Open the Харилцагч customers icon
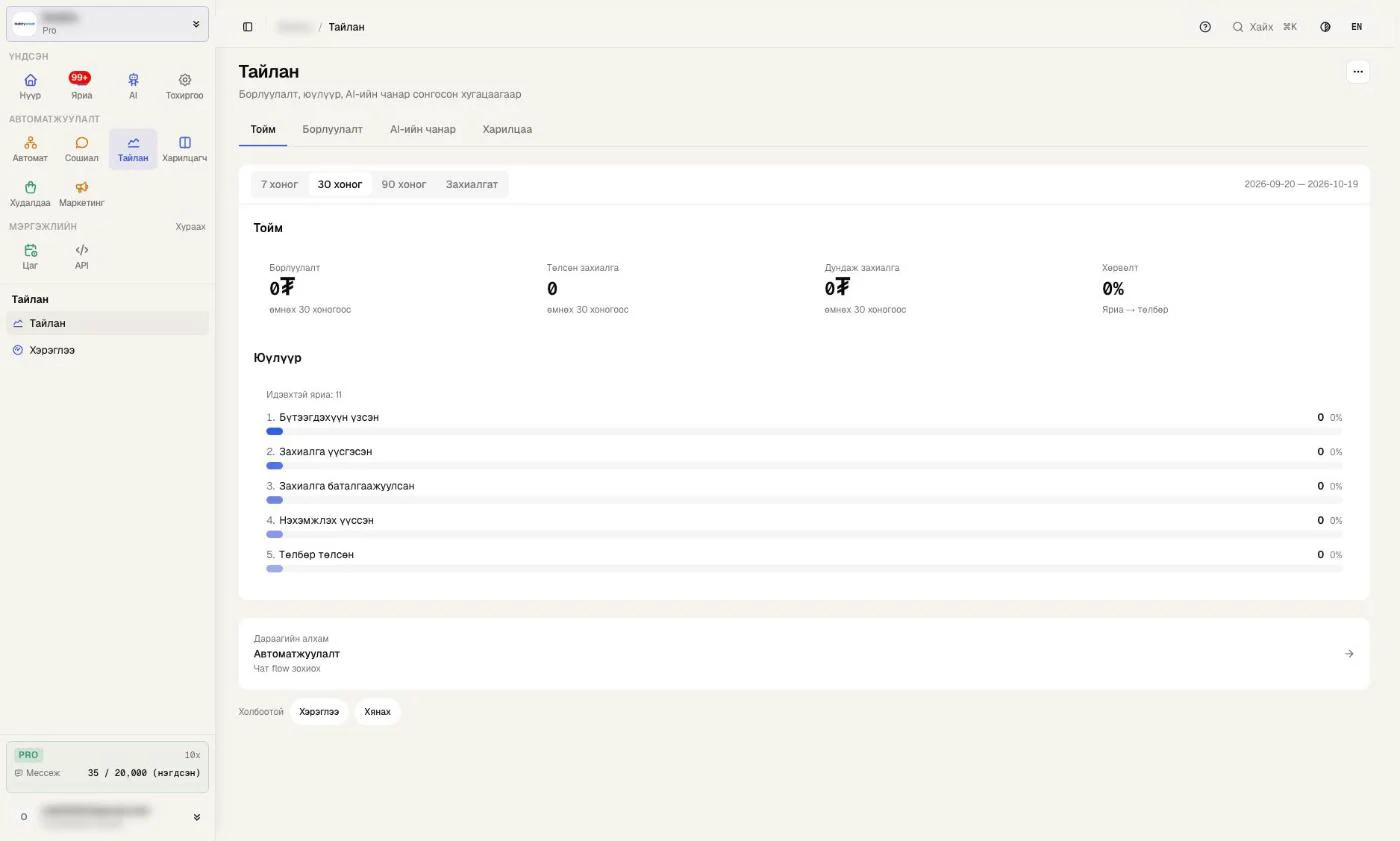Viewport: 1400px width, 841px height. pos(184,149)
